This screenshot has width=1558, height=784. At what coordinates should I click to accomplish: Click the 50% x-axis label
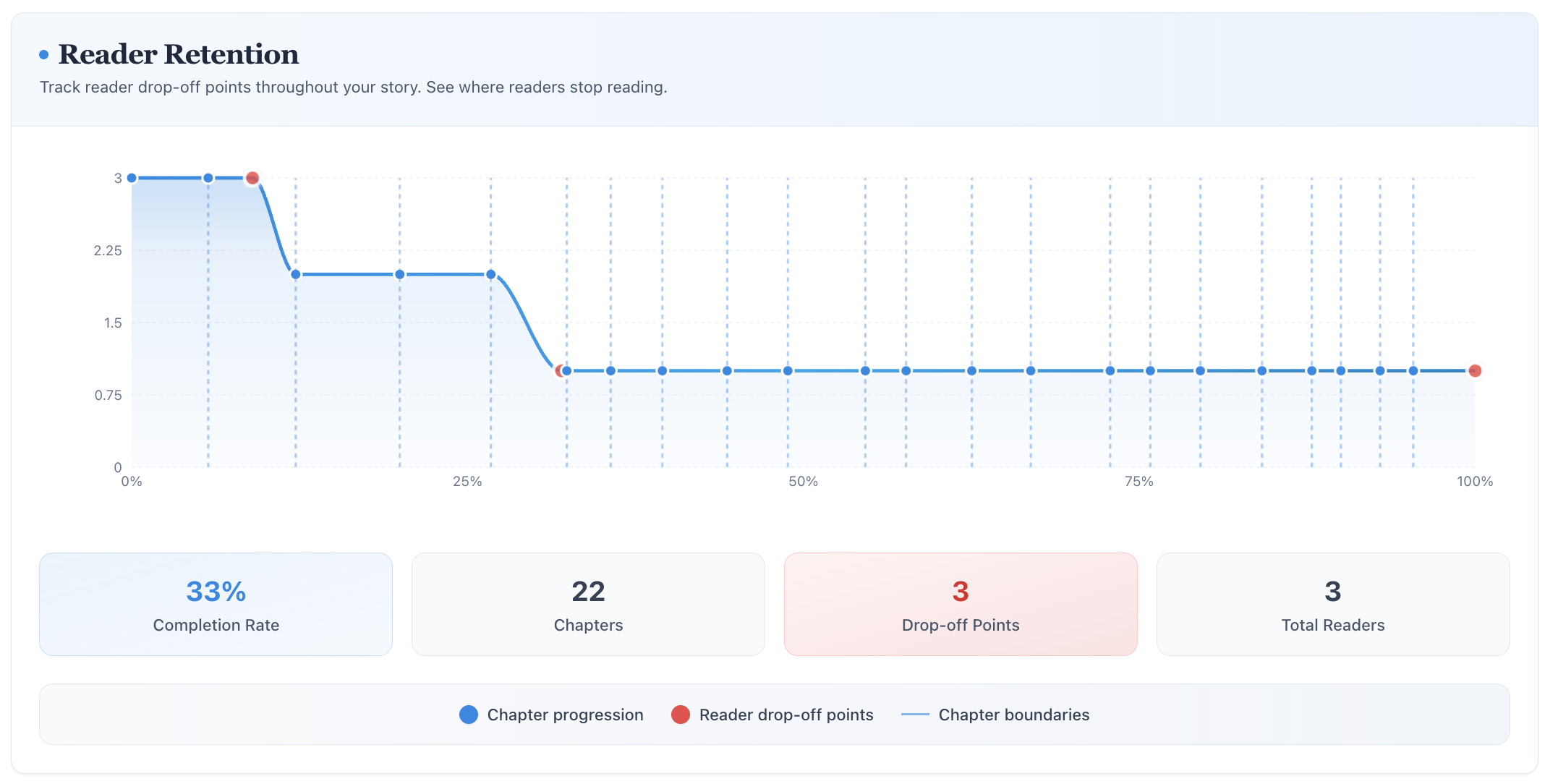coord(803,482)
